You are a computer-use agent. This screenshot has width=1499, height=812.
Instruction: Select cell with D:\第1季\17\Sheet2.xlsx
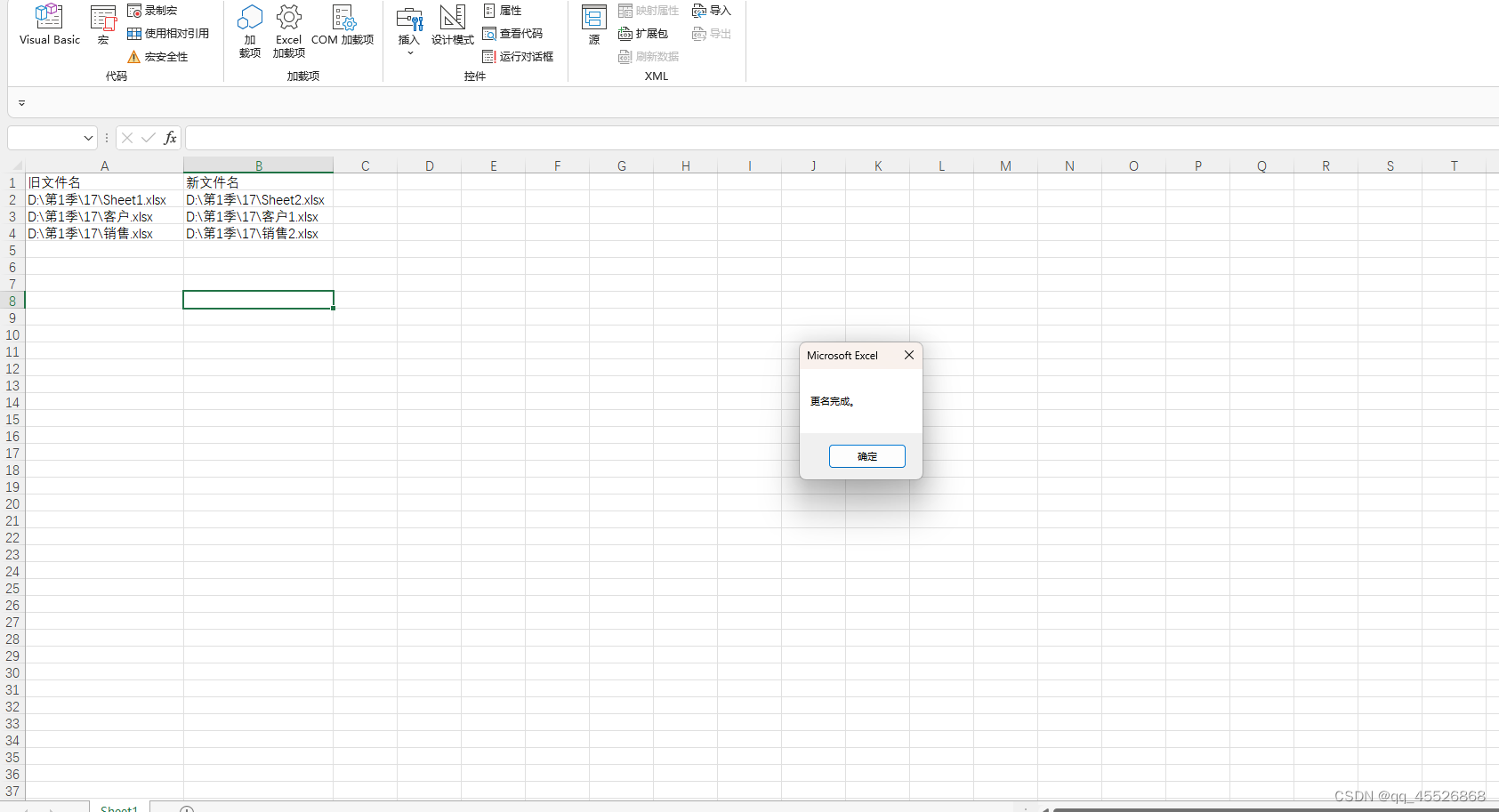(x=259, y=199)
